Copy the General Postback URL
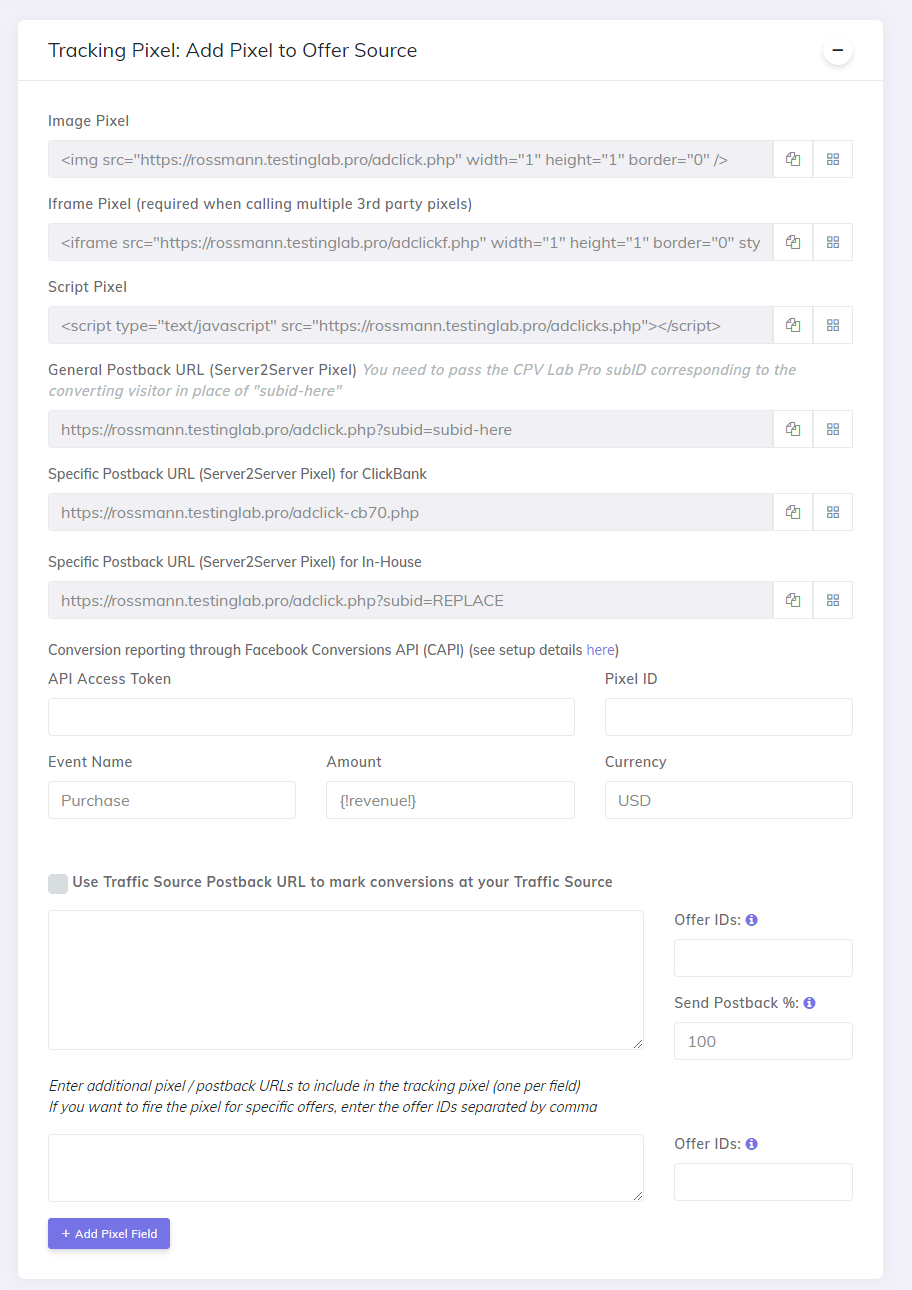The height and width of the screenshot is (1290, 912). tap(793, 429)
